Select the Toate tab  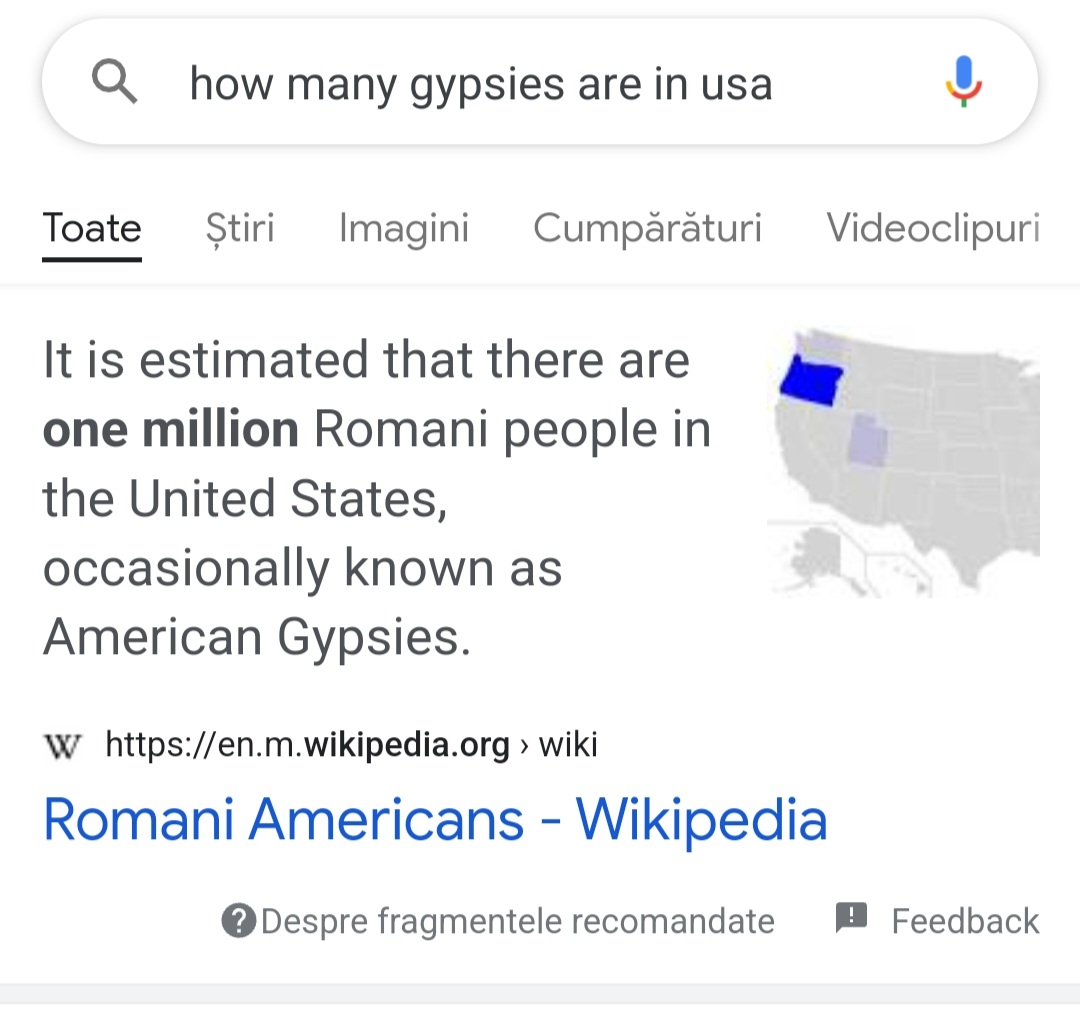pyautogui.click(x=92, y=229)
